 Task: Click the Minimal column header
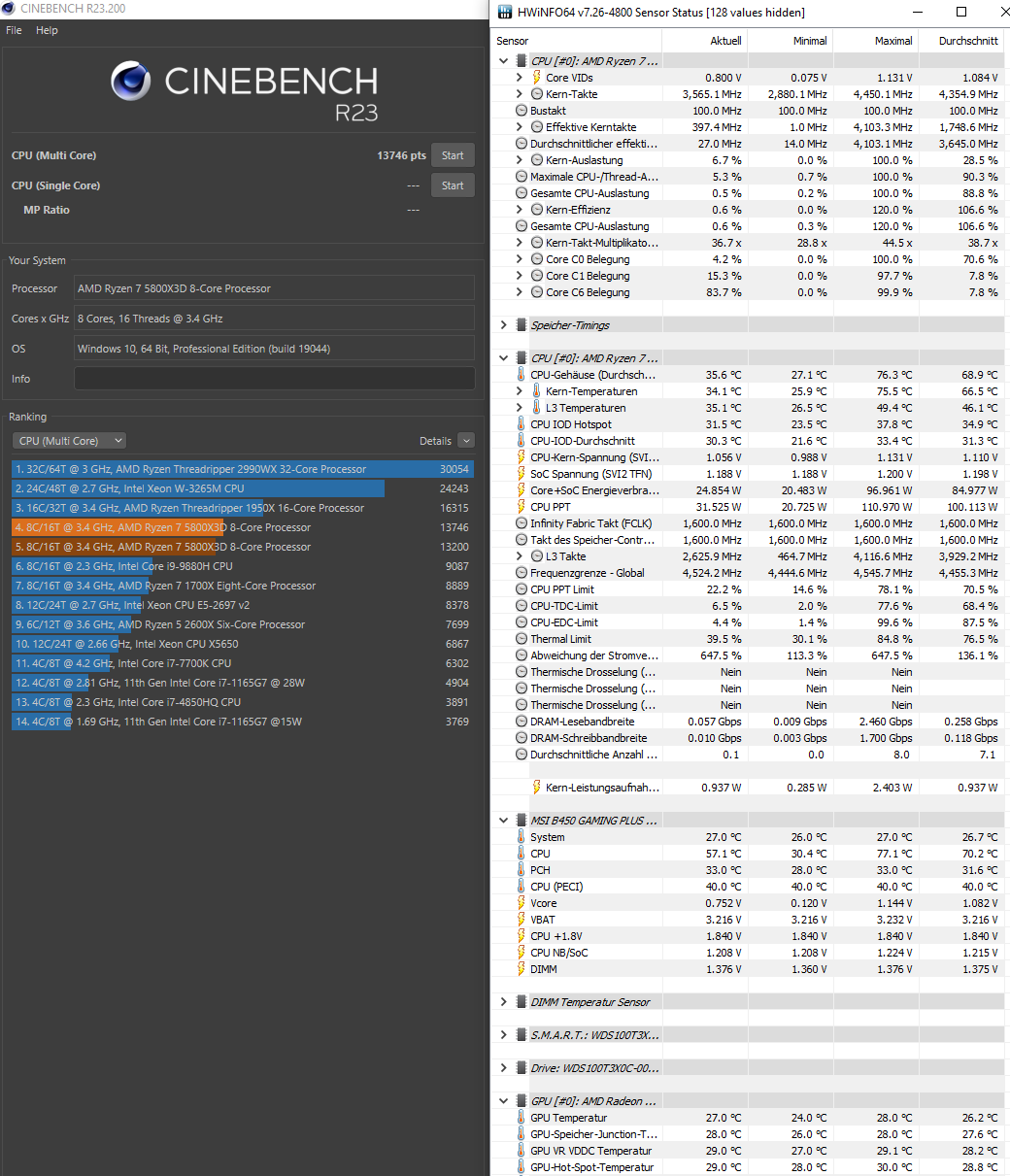point(790,41)
